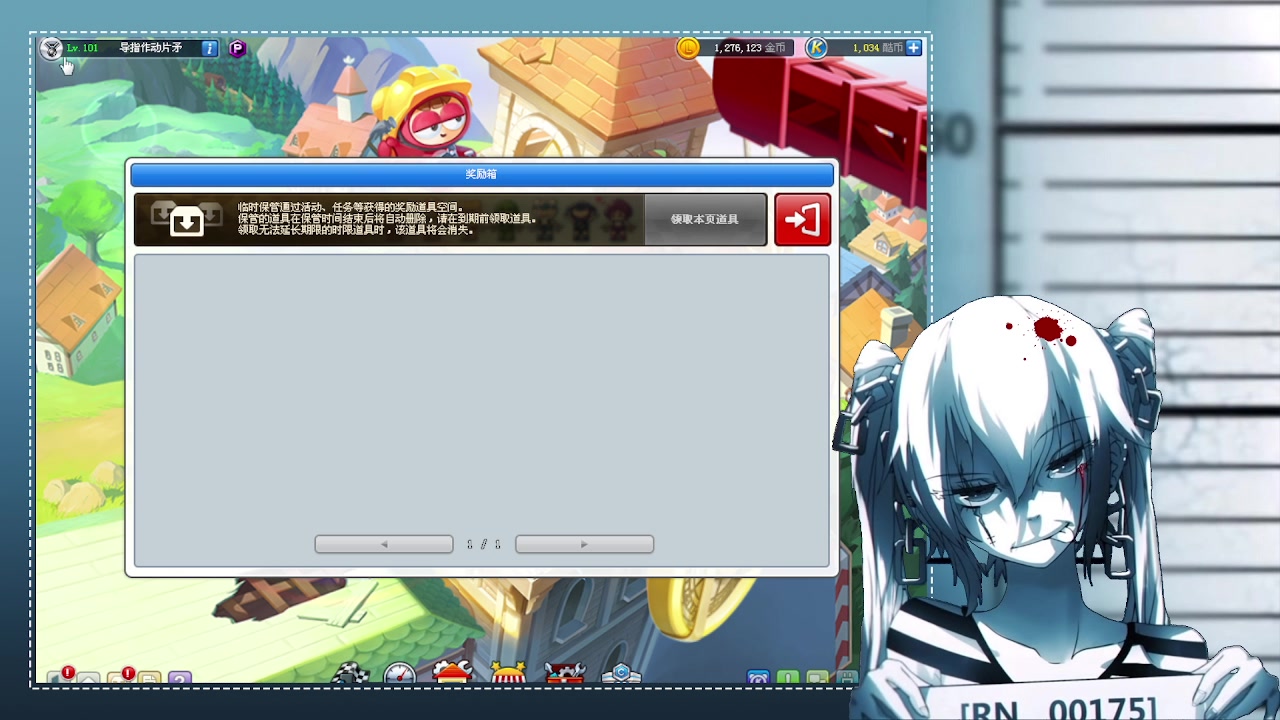Image resolution: width=1280 pixels, height=720 pixels.
Task: Click the gold coin currency icon
Action: 688,48
